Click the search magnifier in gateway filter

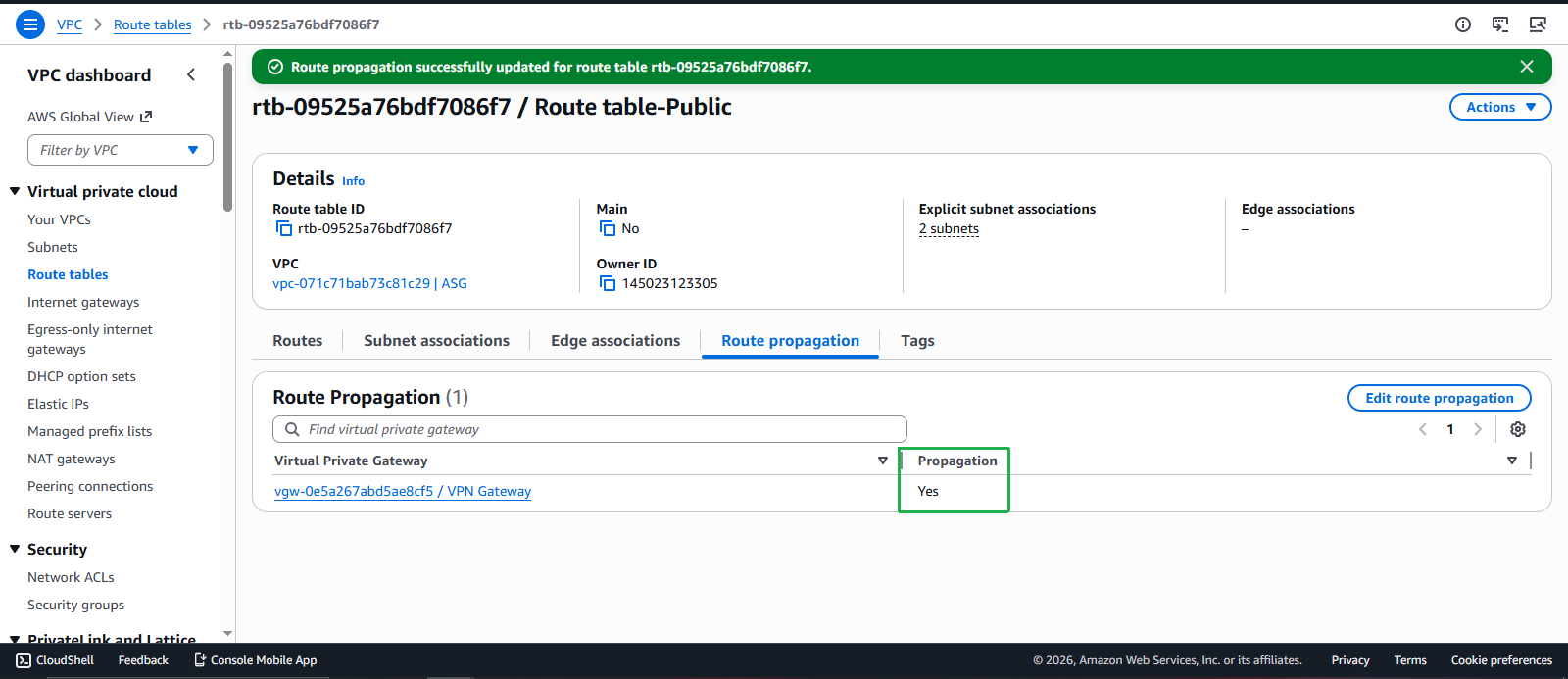[x=292, y=429]
